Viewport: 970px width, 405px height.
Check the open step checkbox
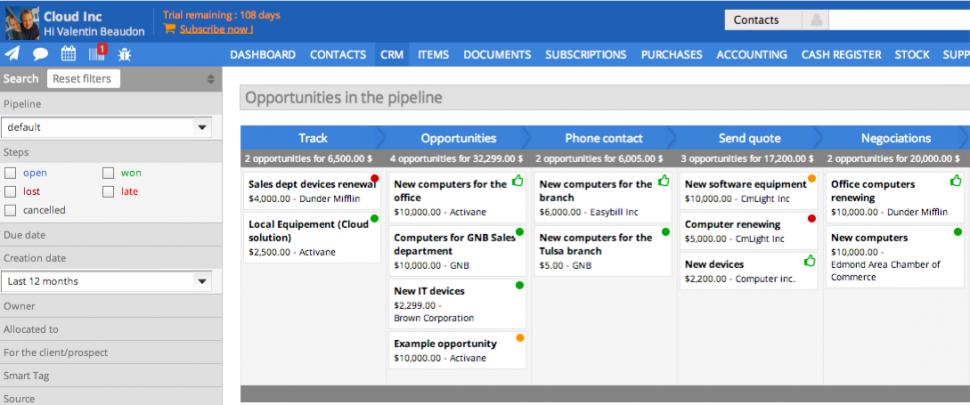10,173
